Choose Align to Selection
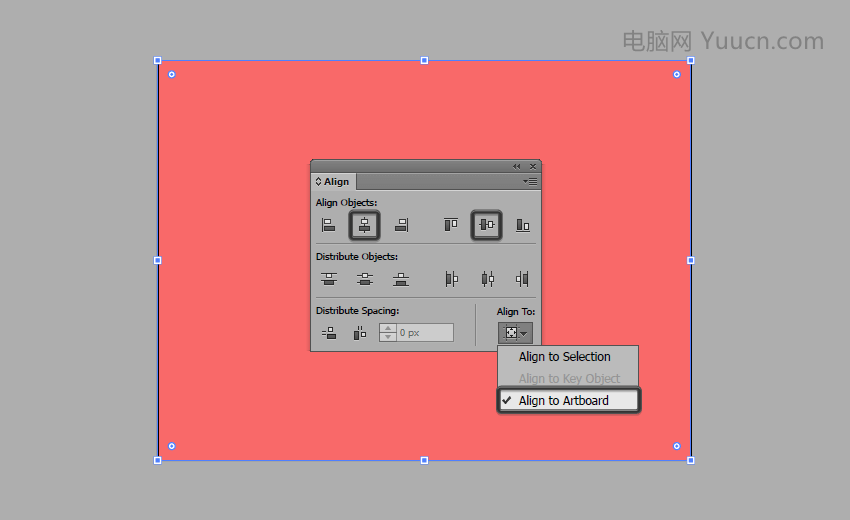The width and height of the screenshot is (850, 520). 564,357
